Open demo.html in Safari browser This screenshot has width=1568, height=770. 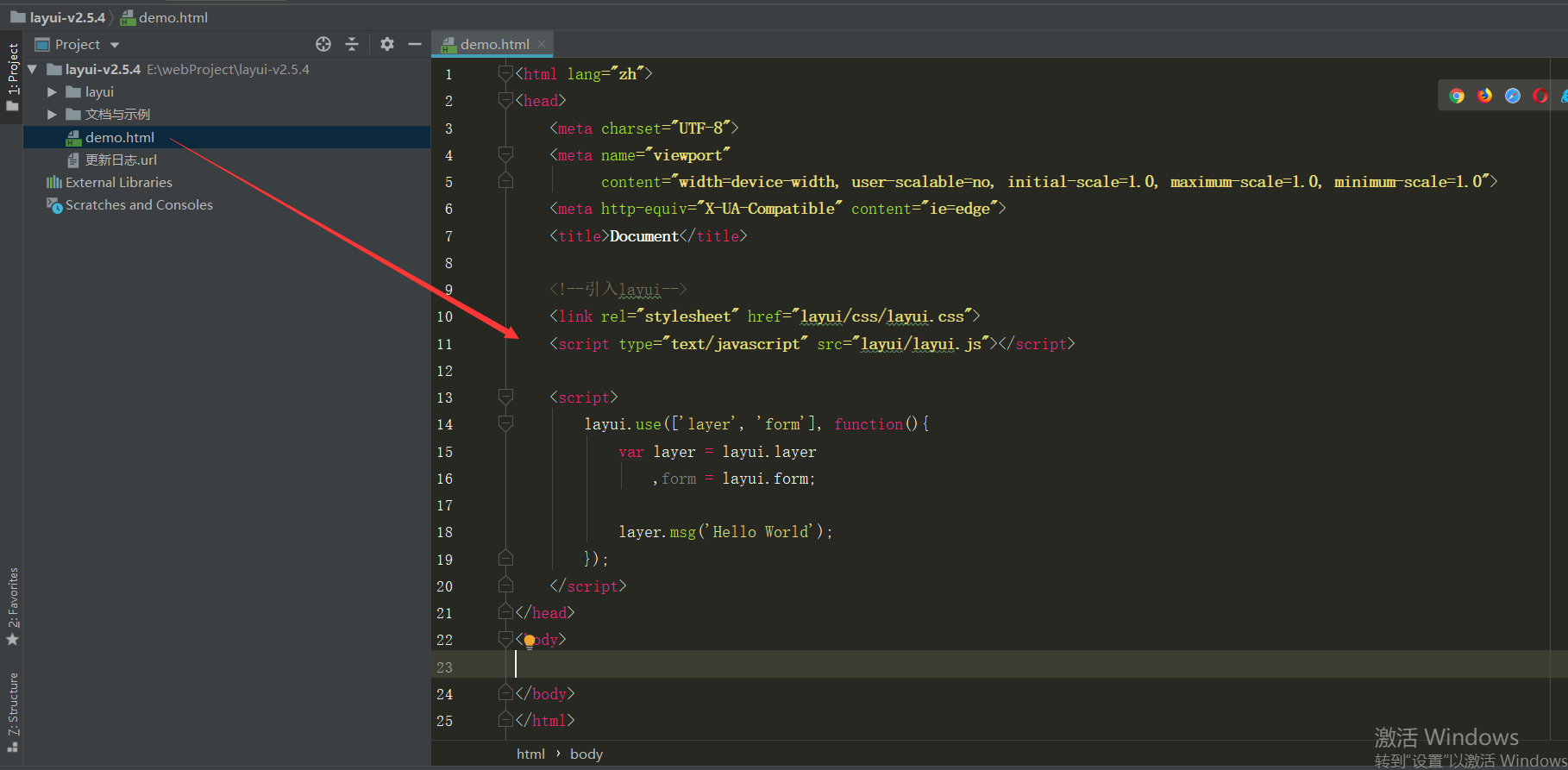1513,96
